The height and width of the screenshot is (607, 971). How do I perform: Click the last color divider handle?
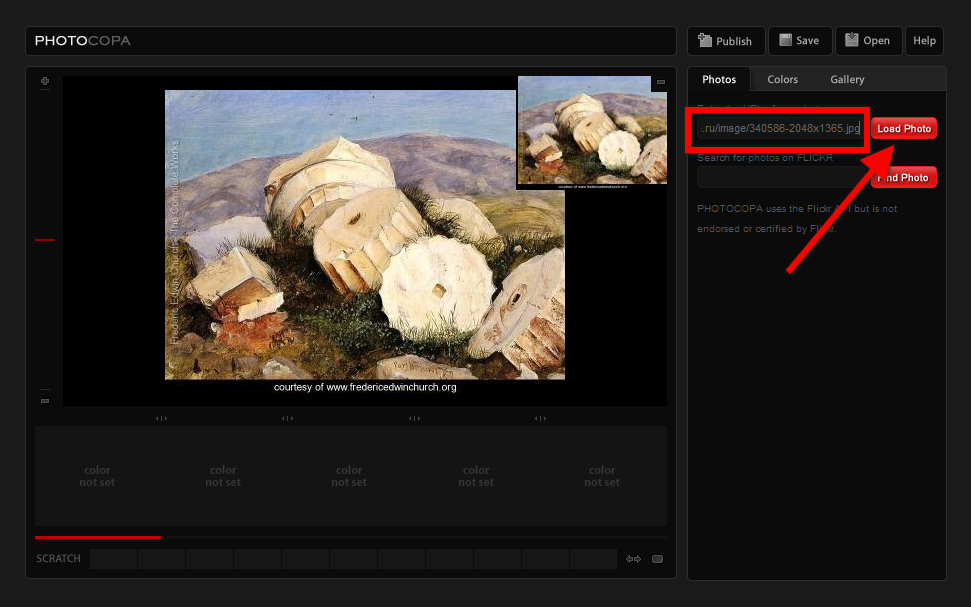[x=540, y=418]
